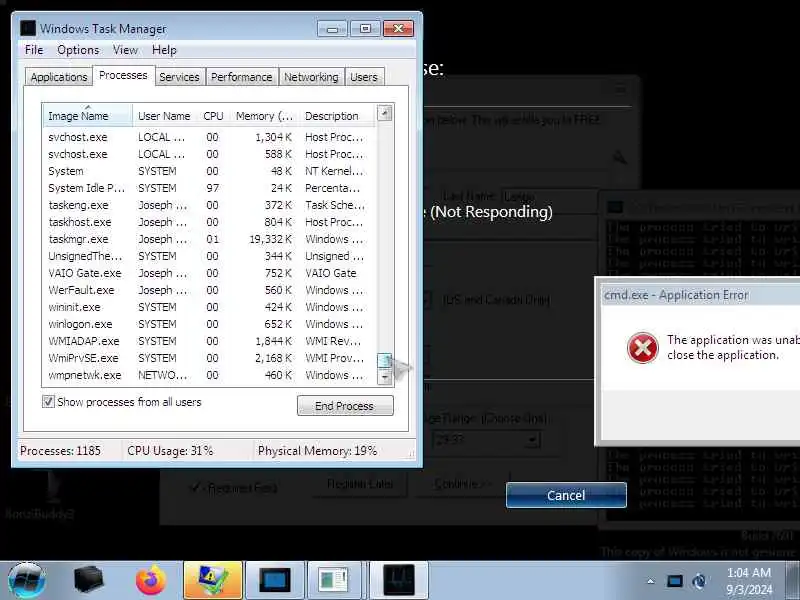The image size is (800, 600).
Task: Select the Processes tab
Action: (x=123, y=76)
